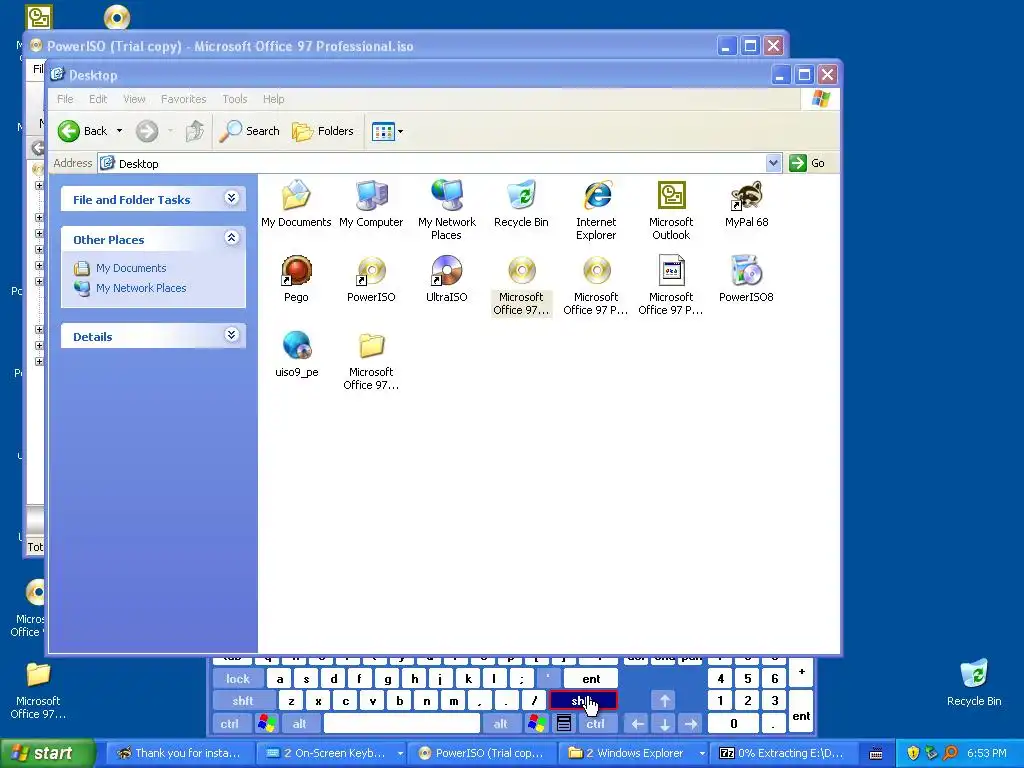Select Microsoft Office 97 folder in Explorer
Image resolution: width=1024 pixels, height=768 pixels.
[371, 360]
